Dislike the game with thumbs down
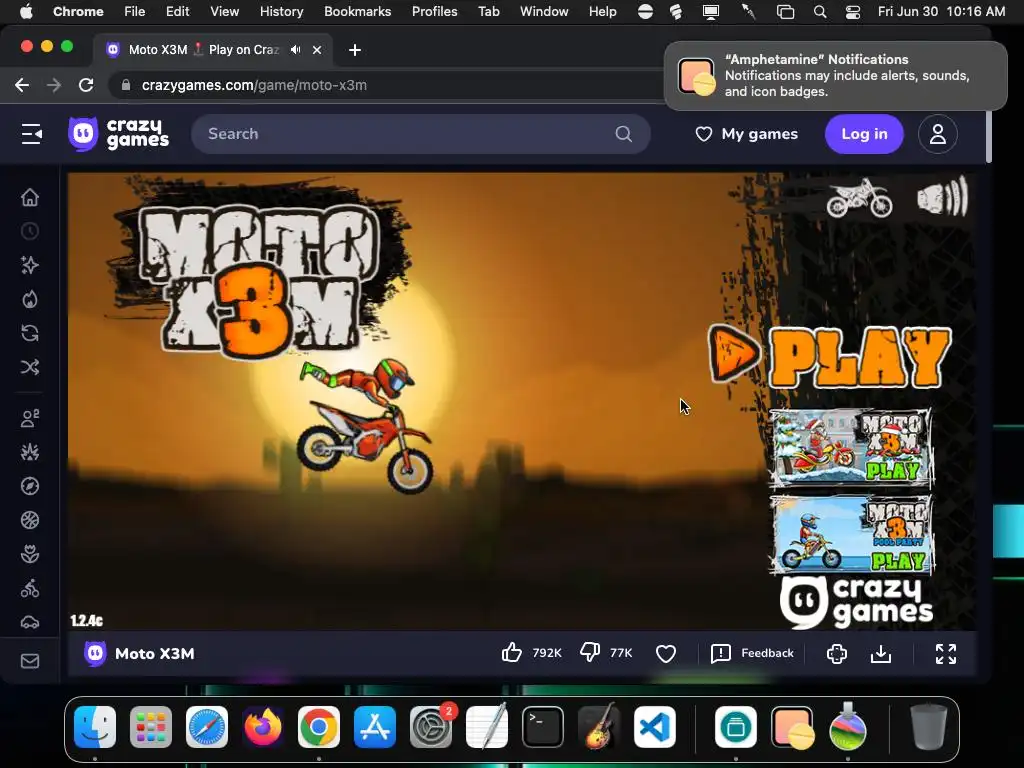Image resolution: width=1024 pixels, height=768 pixels. click(590, 653)
